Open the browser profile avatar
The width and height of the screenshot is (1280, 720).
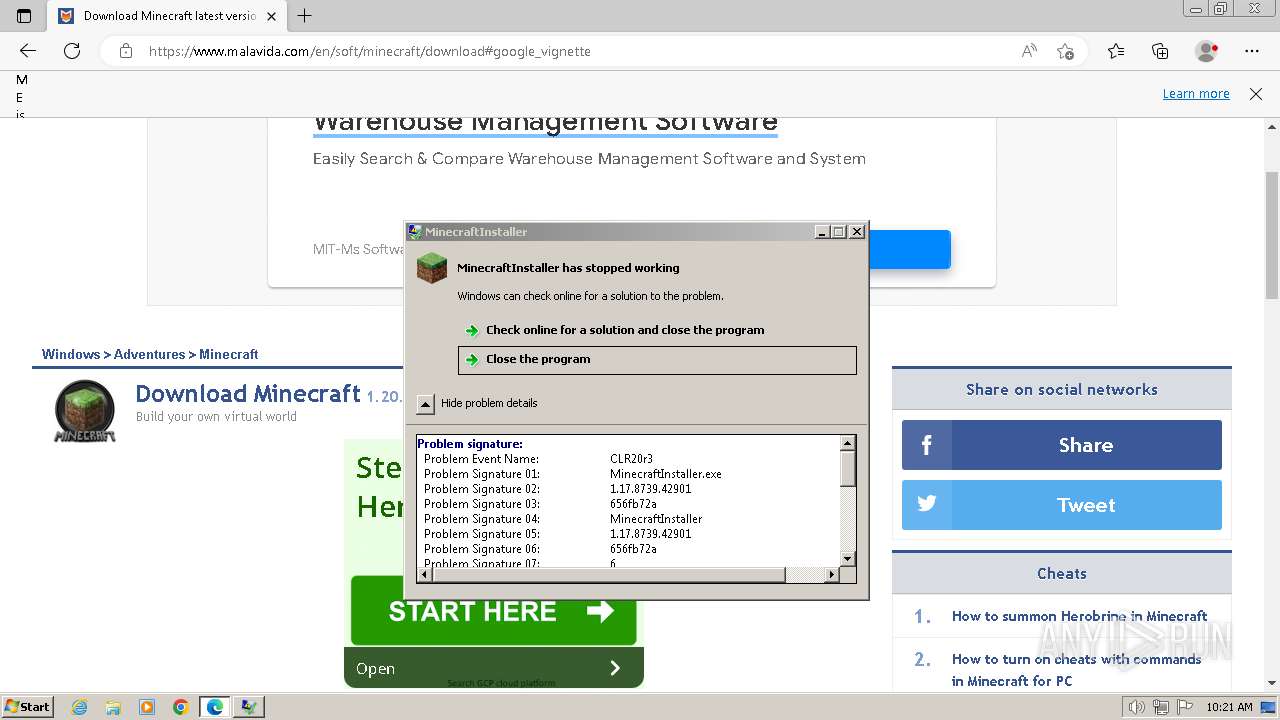(1206, 51)
